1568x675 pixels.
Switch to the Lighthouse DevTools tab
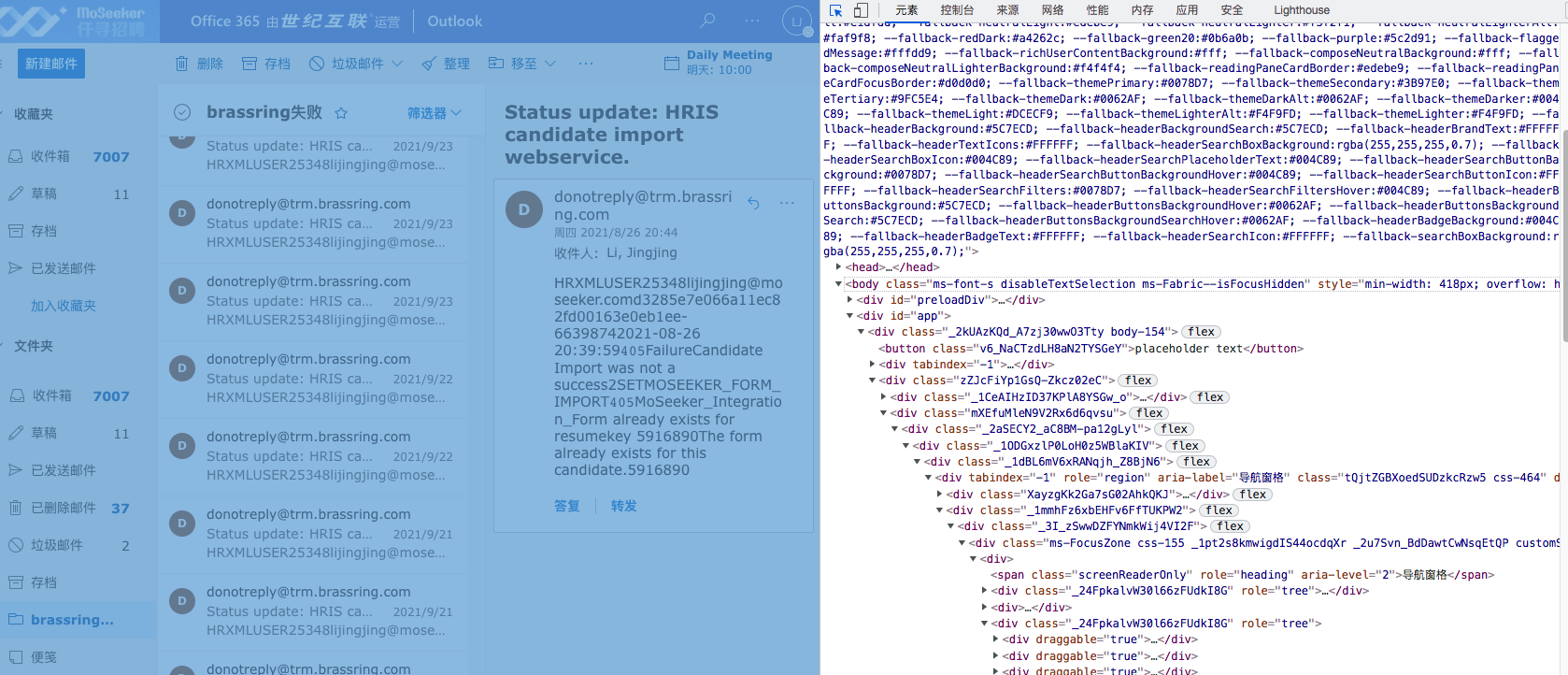(x=1301, y=10)
